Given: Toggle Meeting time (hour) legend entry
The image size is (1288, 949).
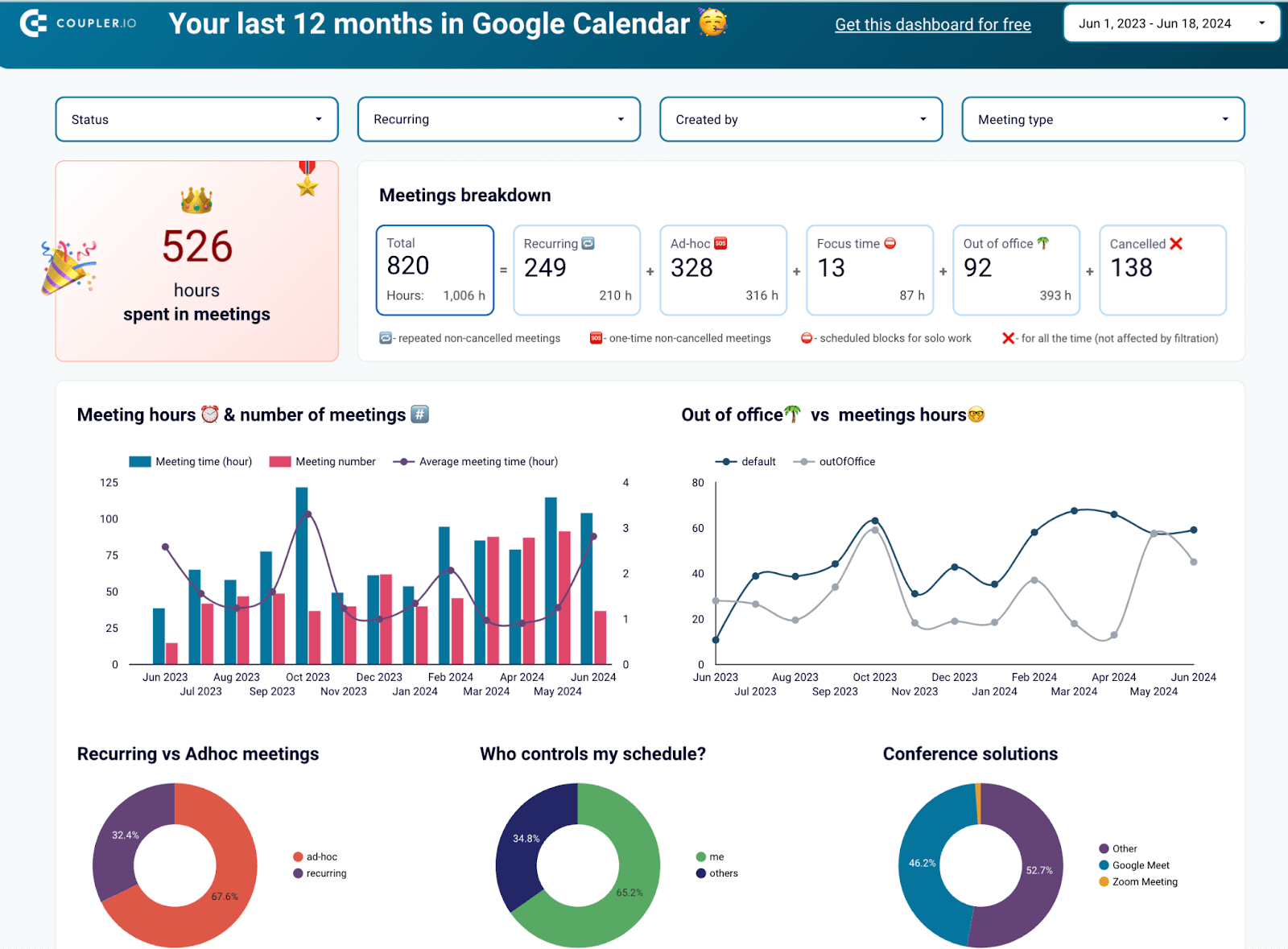Looking at the screenshot, I should pyautogui.click(x=191, y=461).
